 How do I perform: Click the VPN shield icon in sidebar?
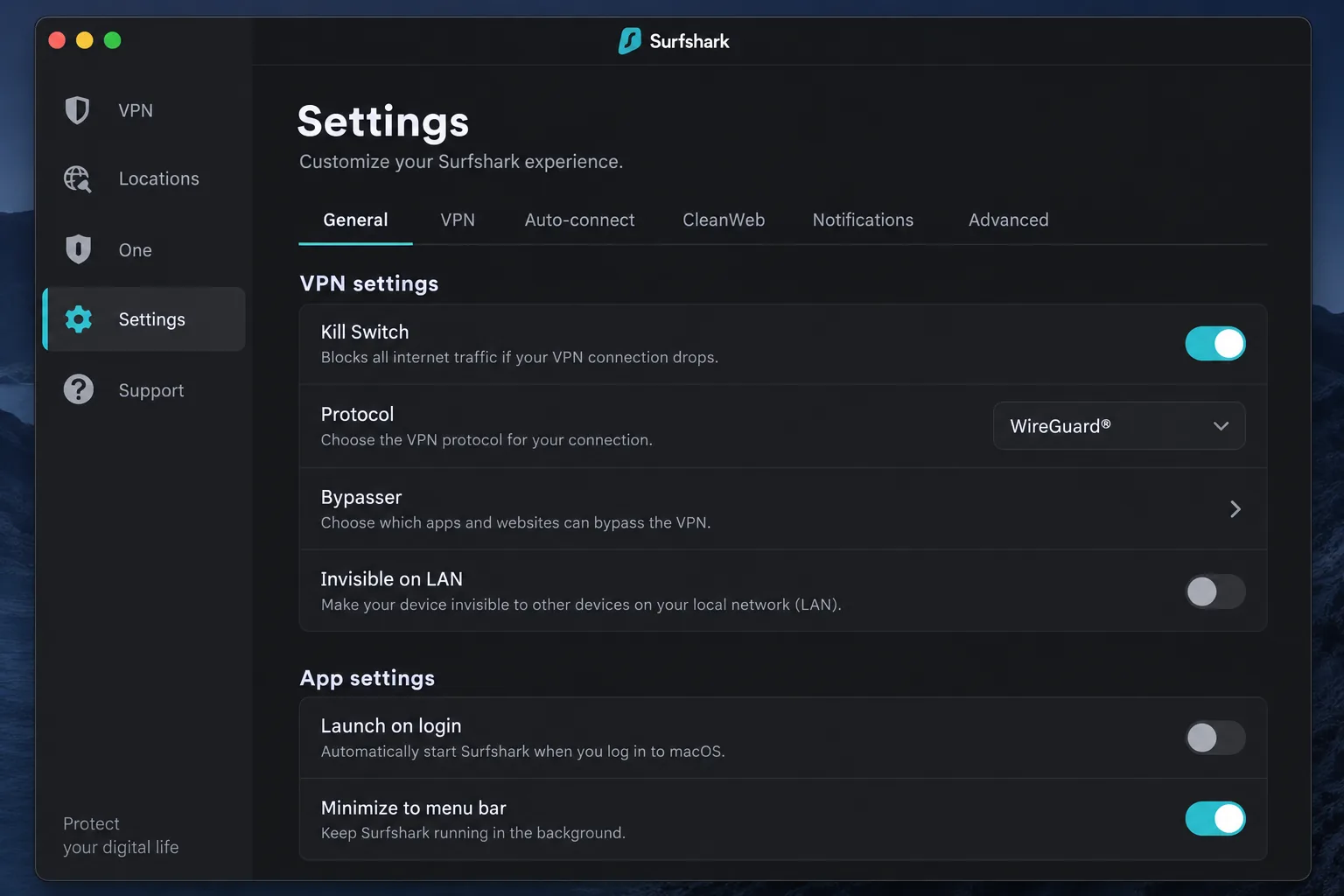pos(78,110)
